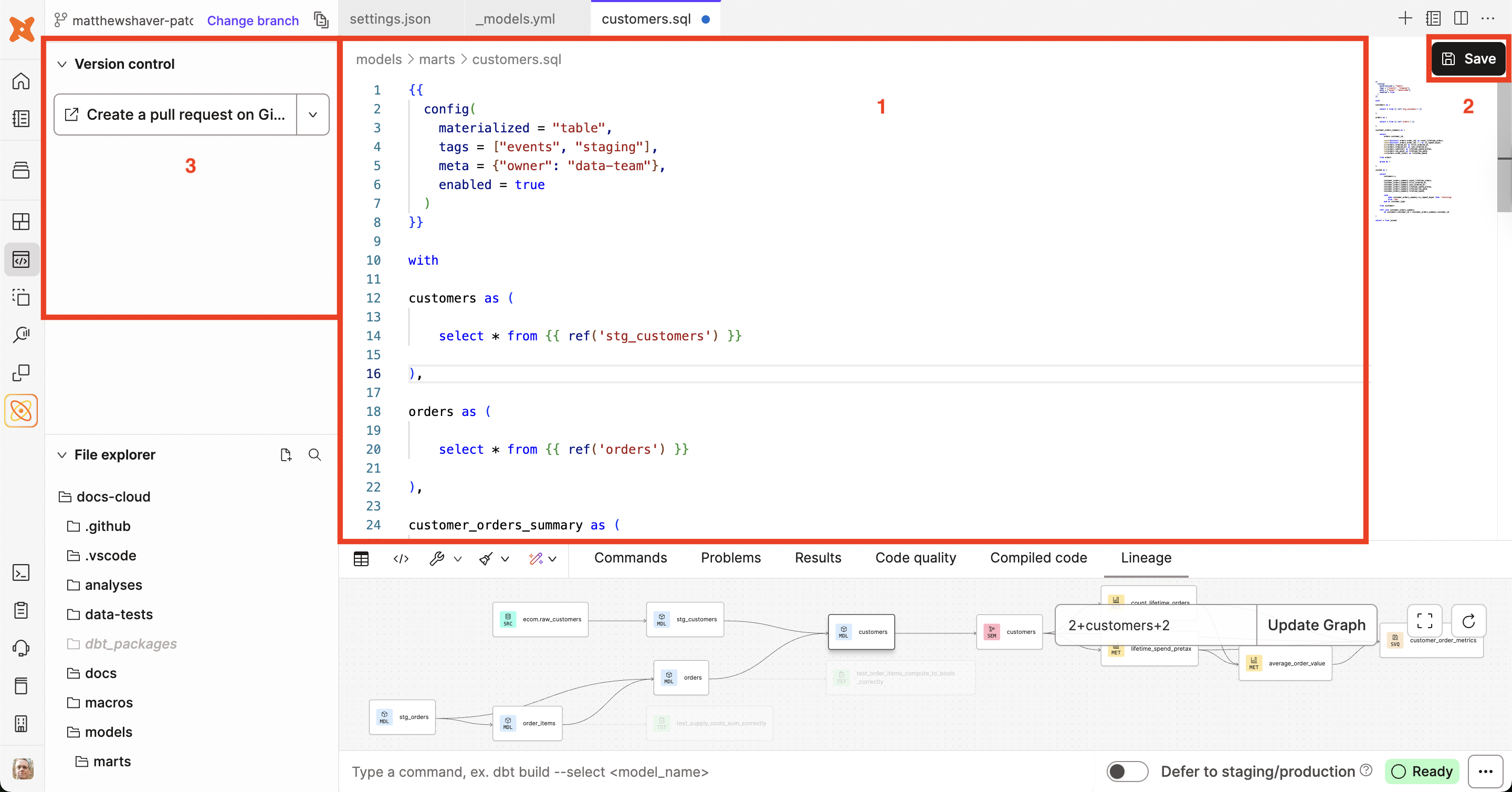The image size is (1512, 792).
Task: Compile code with the </> icon
Action: coord(400,559)
